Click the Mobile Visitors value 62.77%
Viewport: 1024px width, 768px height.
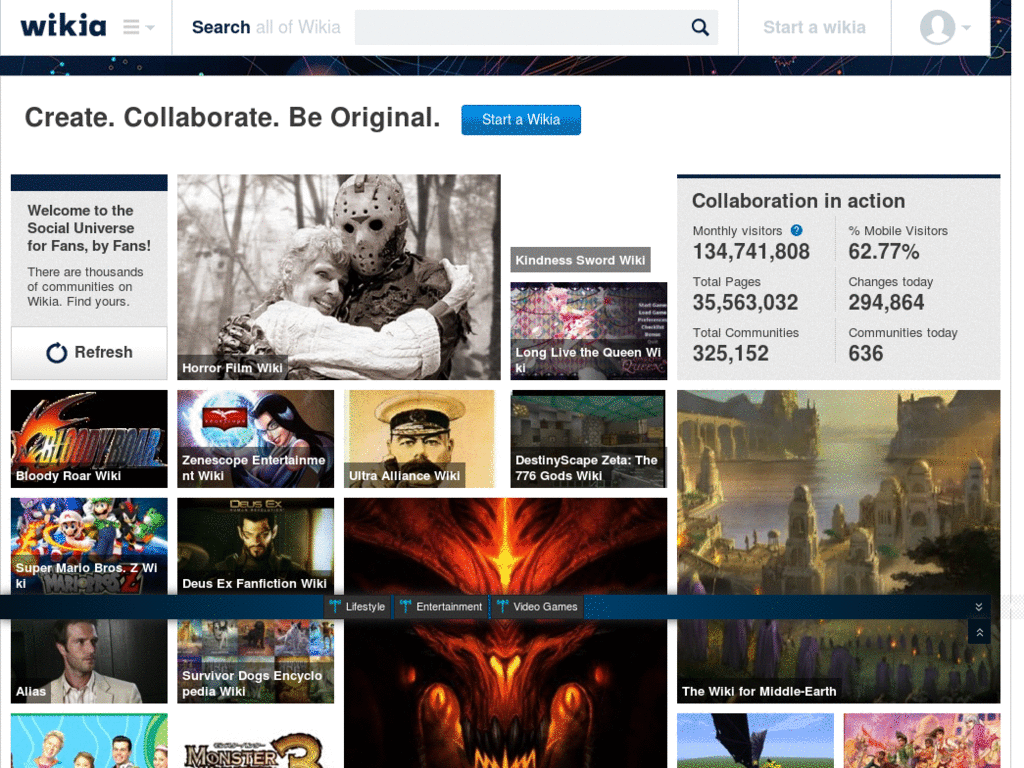[884, 251]
